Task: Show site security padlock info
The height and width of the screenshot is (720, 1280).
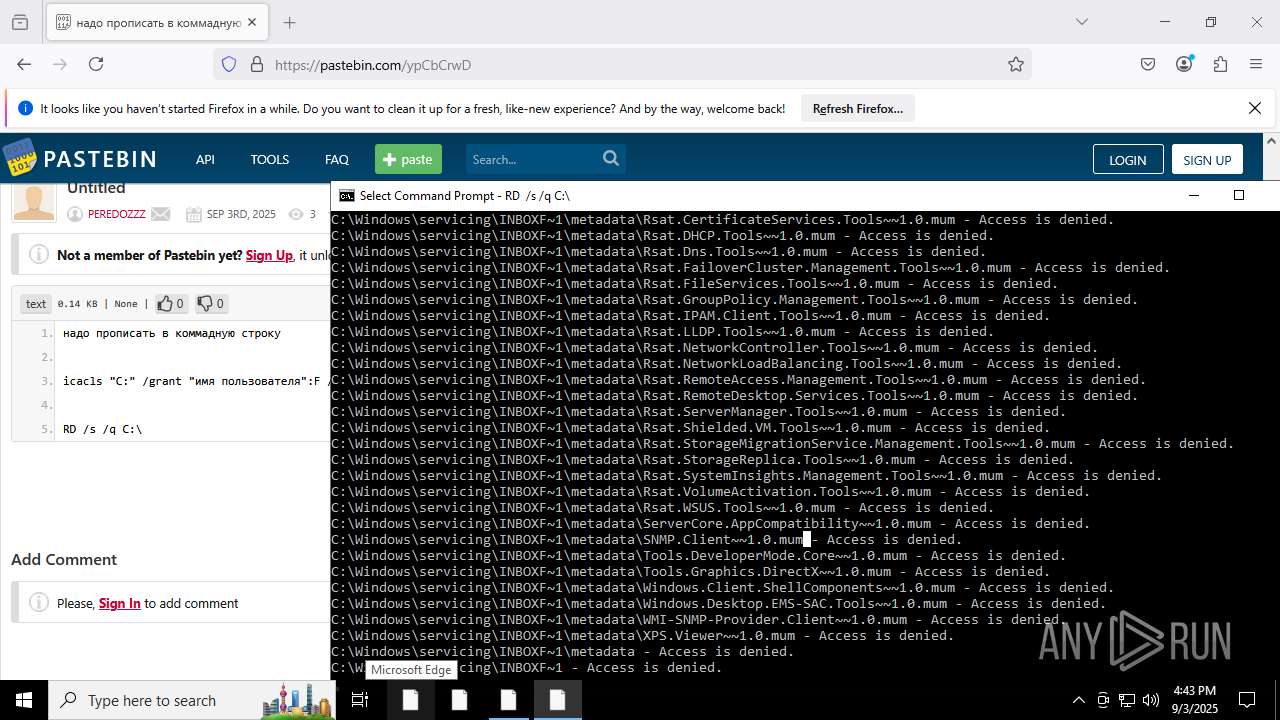Action: (256, 64)
